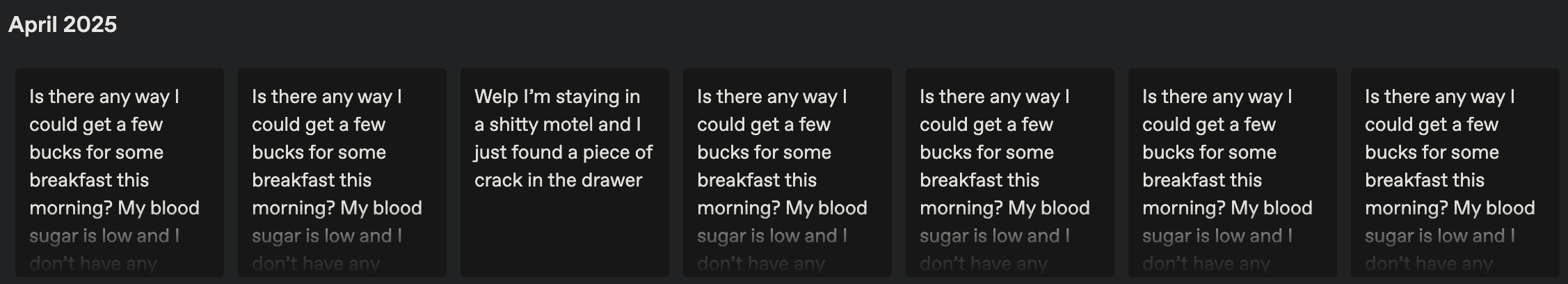Select the breakfast post right of motel post
Viewport: 1568px width, 284px height.
coord(787,173)
